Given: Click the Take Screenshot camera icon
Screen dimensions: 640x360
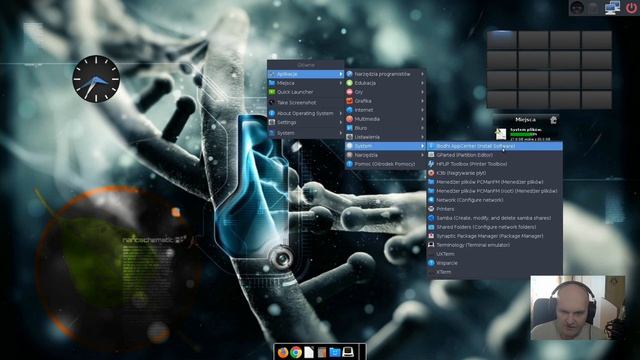Looking at the screenshot, I should [x=272, y=102].
